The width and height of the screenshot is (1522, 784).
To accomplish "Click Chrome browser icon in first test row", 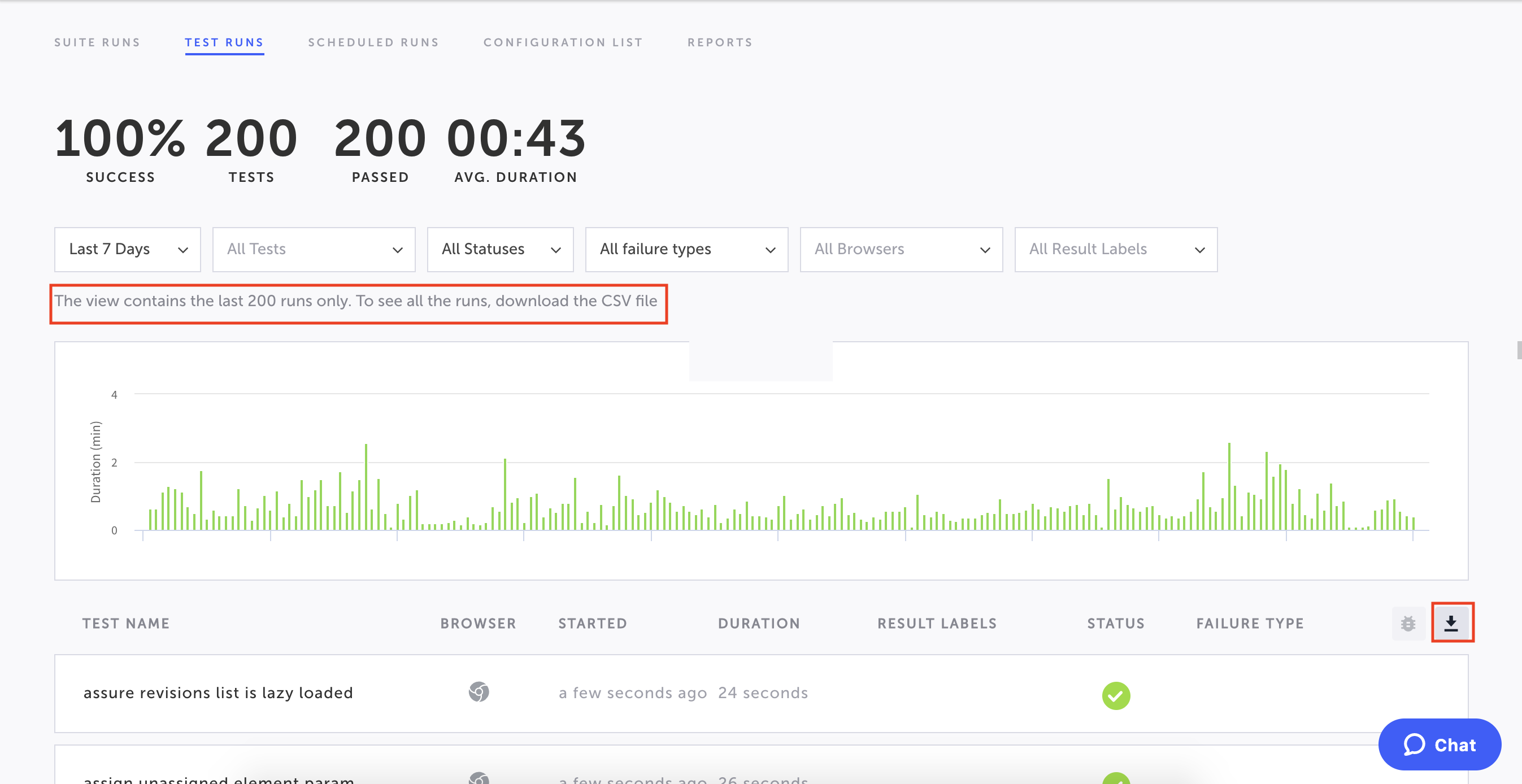I will [479, 692].
